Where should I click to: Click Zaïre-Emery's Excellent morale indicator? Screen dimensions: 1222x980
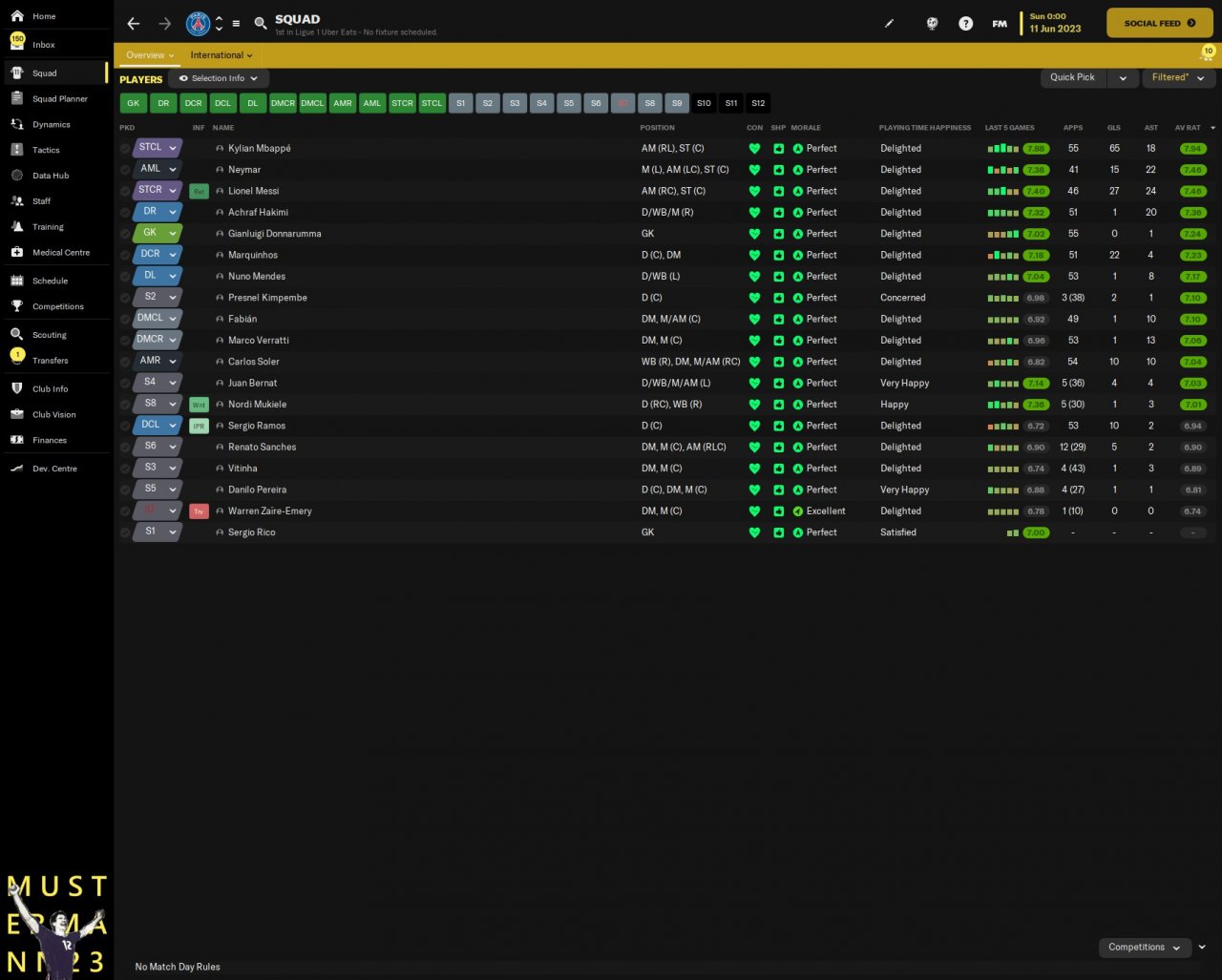[x=819, y=511]
